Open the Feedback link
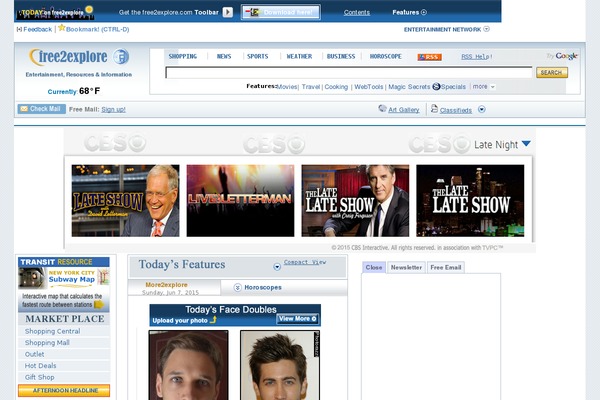Screen dimensions: 600x400 pyautogui.click(x=38, y=29)
